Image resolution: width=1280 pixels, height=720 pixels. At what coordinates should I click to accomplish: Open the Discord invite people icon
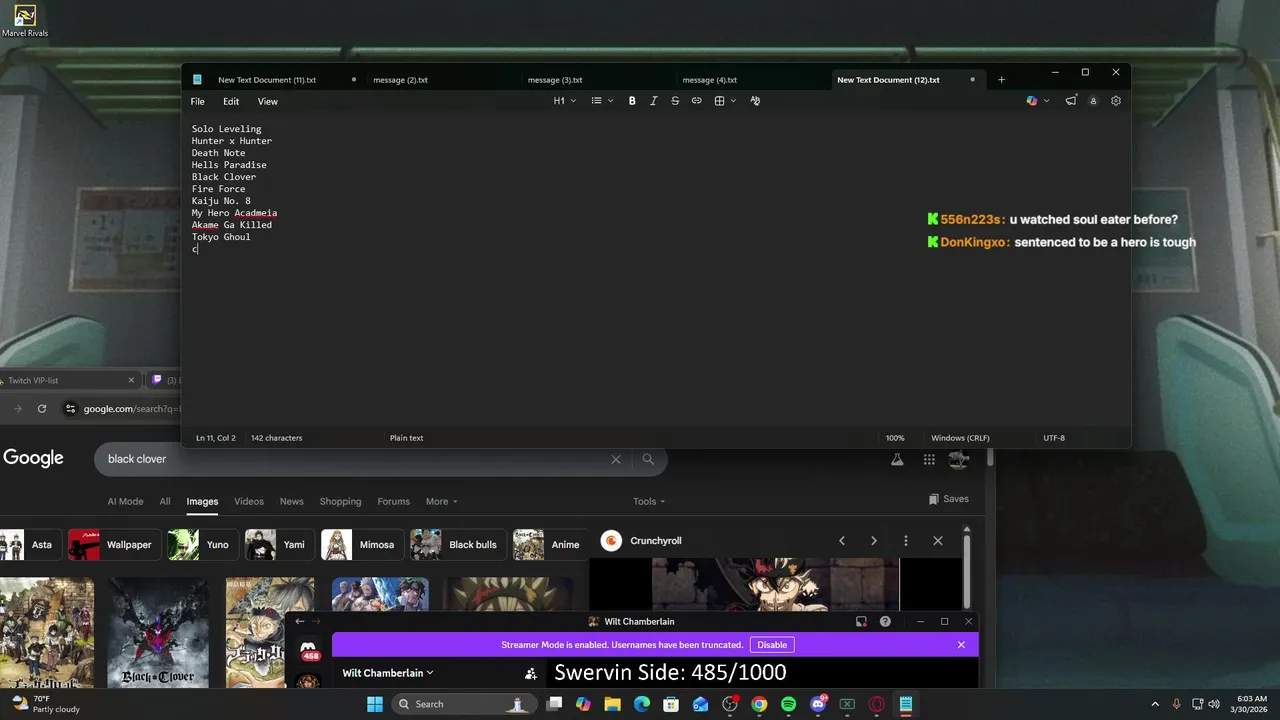[x=531, y=674]
